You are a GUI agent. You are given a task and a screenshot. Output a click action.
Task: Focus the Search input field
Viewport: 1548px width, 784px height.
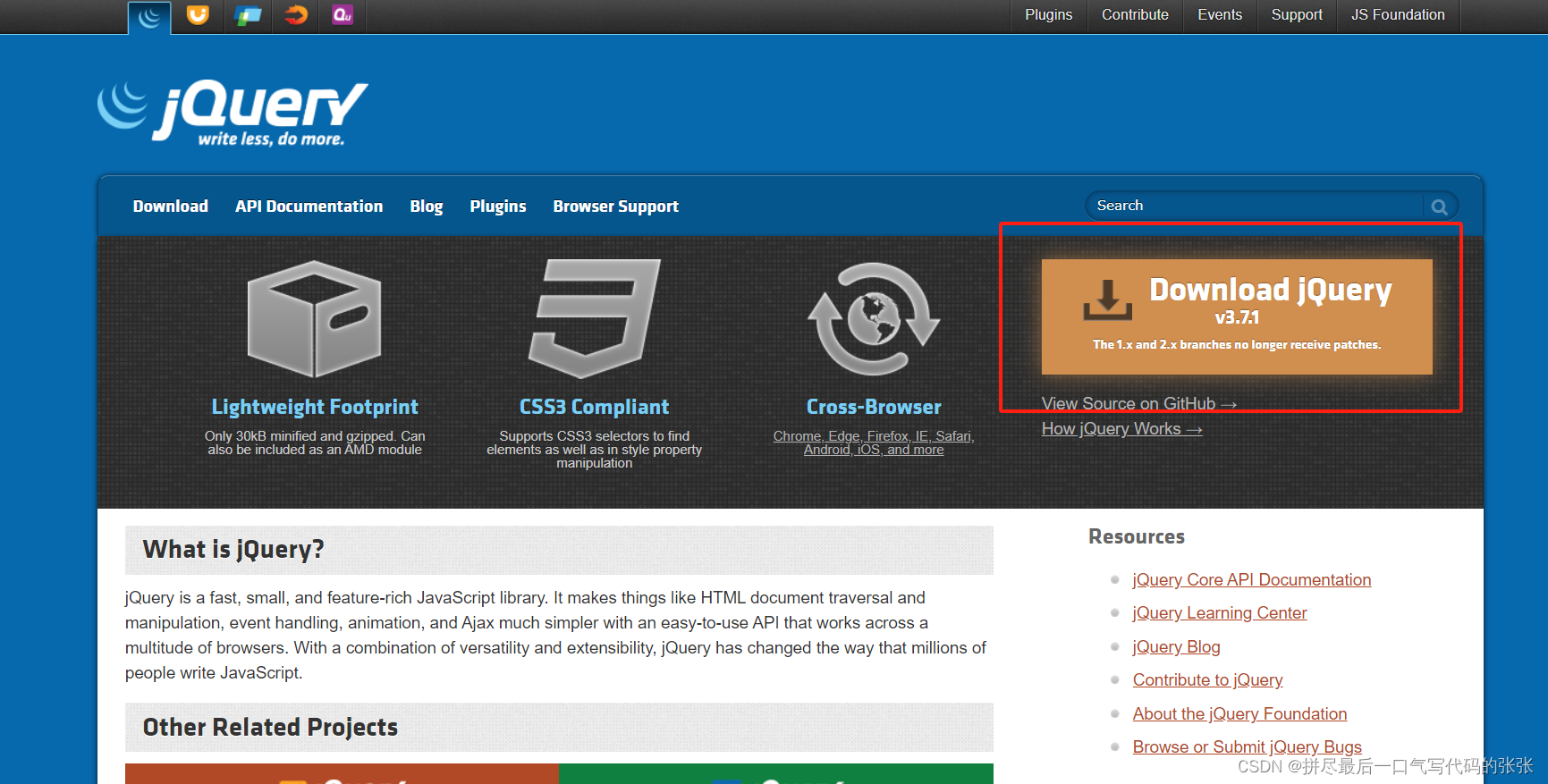(1255, 206)
